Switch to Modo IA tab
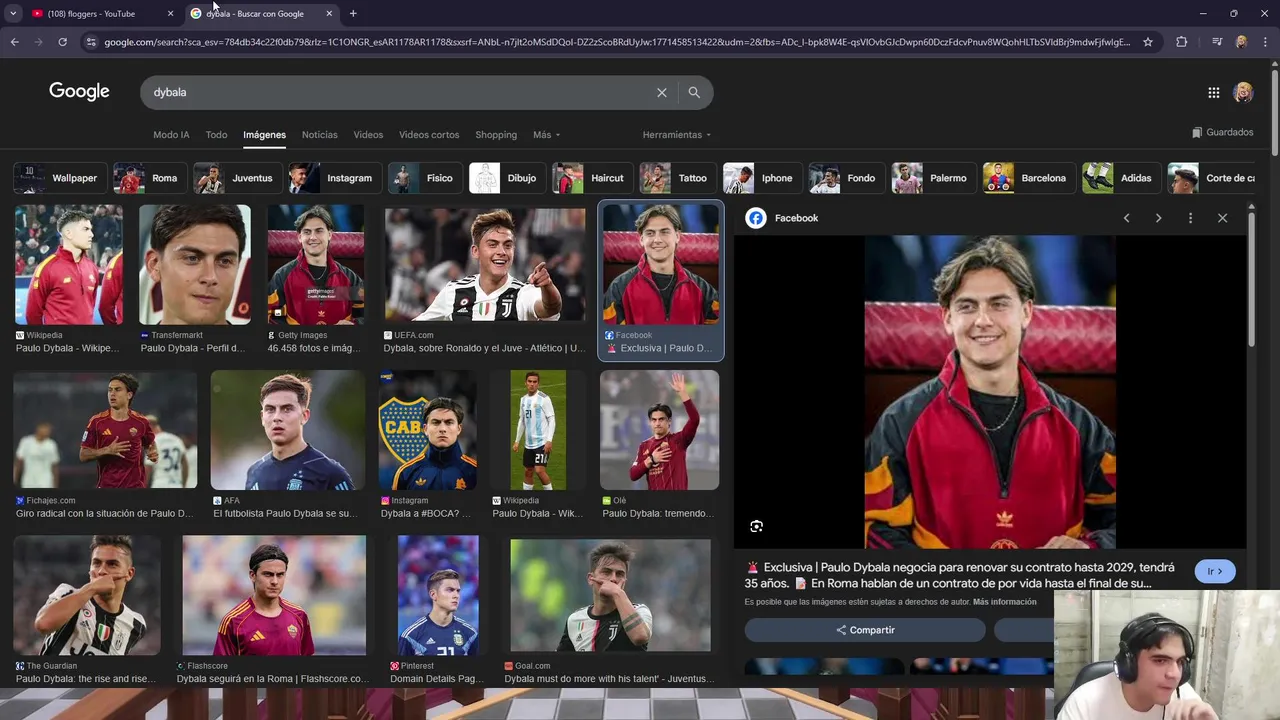Screen dimensions: 1280x720 [x=171, y=135]
